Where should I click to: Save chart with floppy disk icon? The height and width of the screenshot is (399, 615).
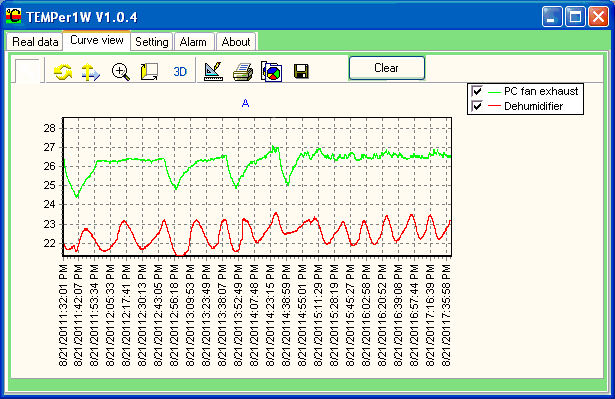(x=301, y=72)
